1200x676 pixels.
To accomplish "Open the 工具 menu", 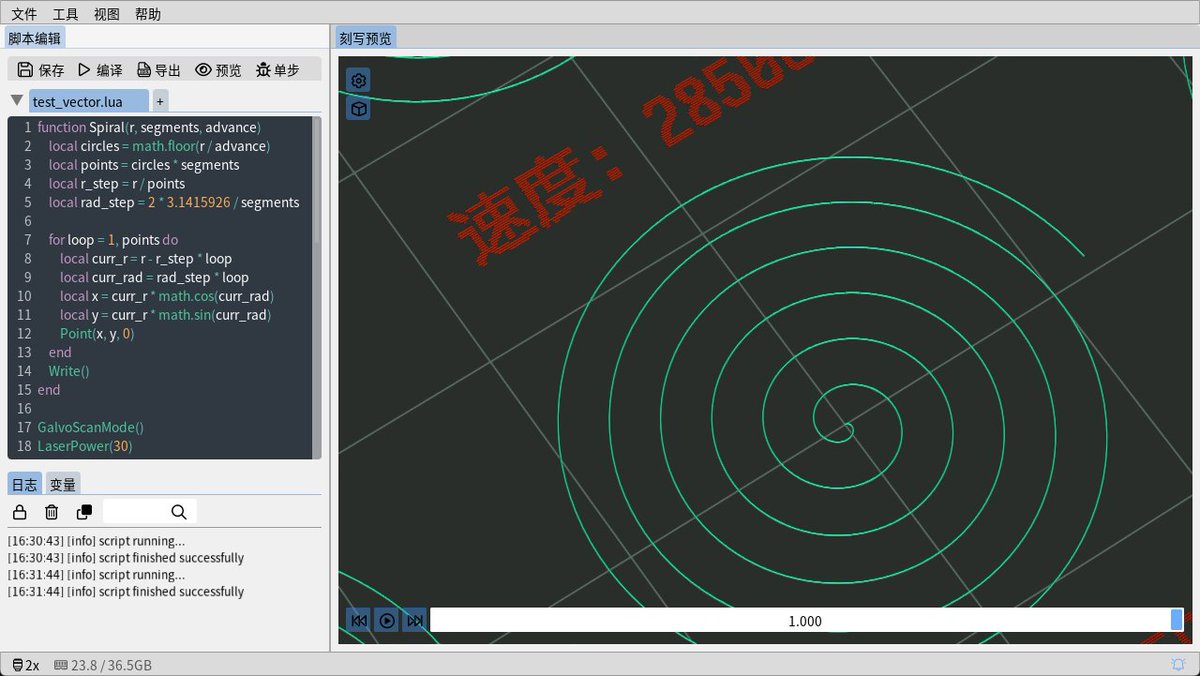I will pos(65,14).
